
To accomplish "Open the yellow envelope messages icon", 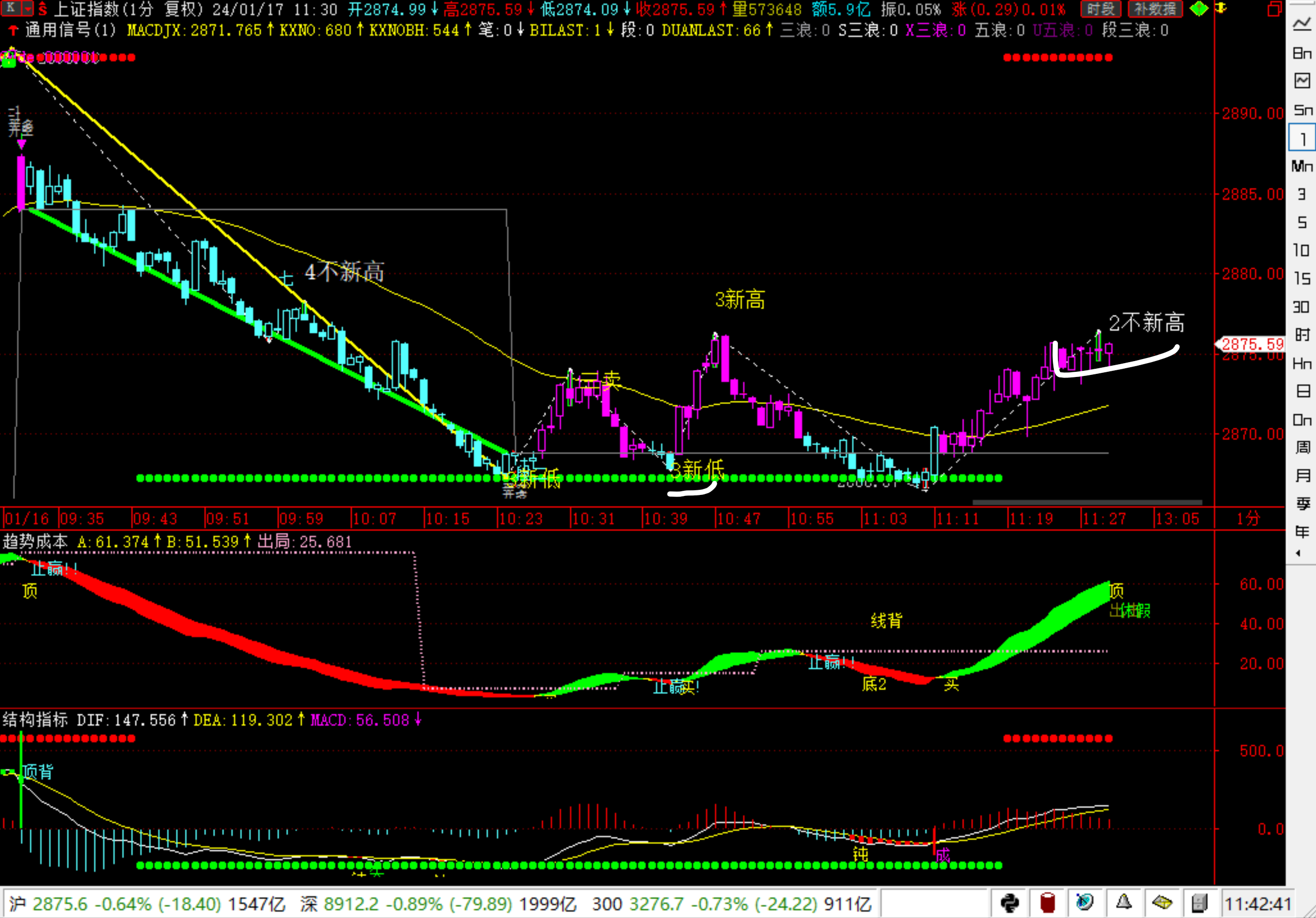I will pos(1162,903).
